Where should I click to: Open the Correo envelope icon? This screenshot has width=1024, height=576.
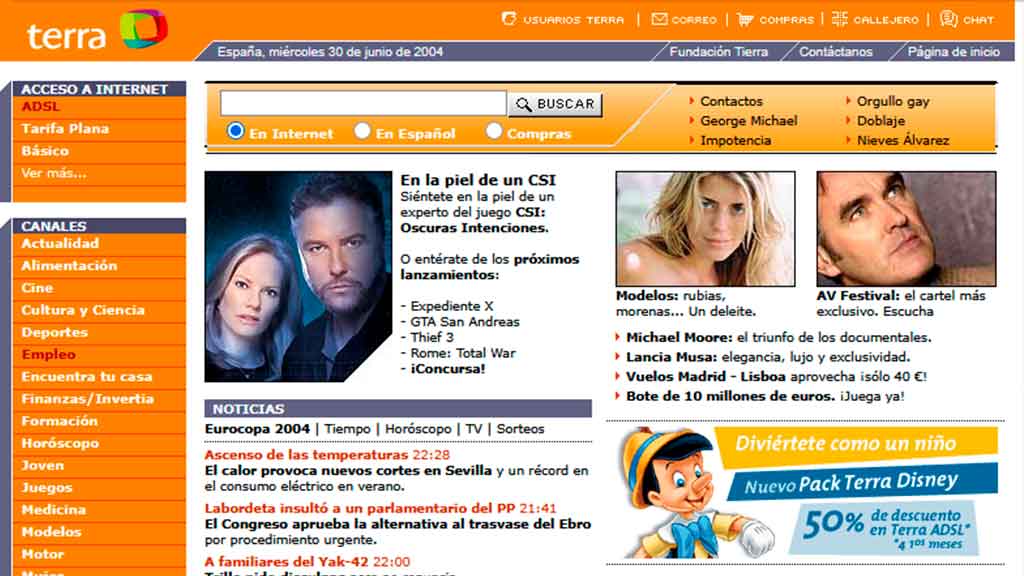click(x=659, y=19)
